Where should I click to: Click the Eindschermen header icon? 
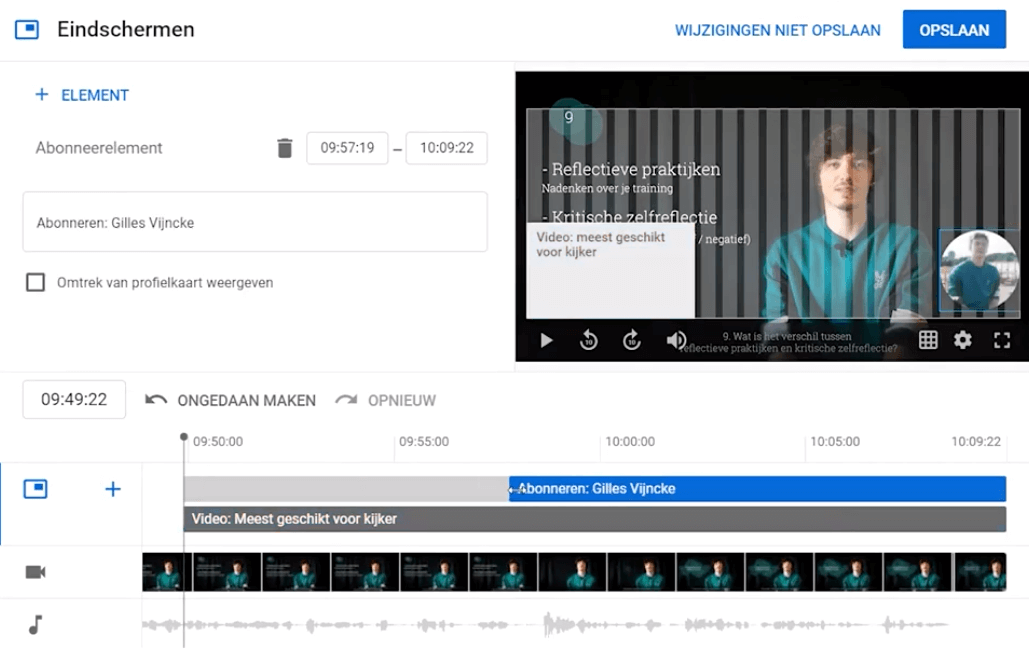27,30
